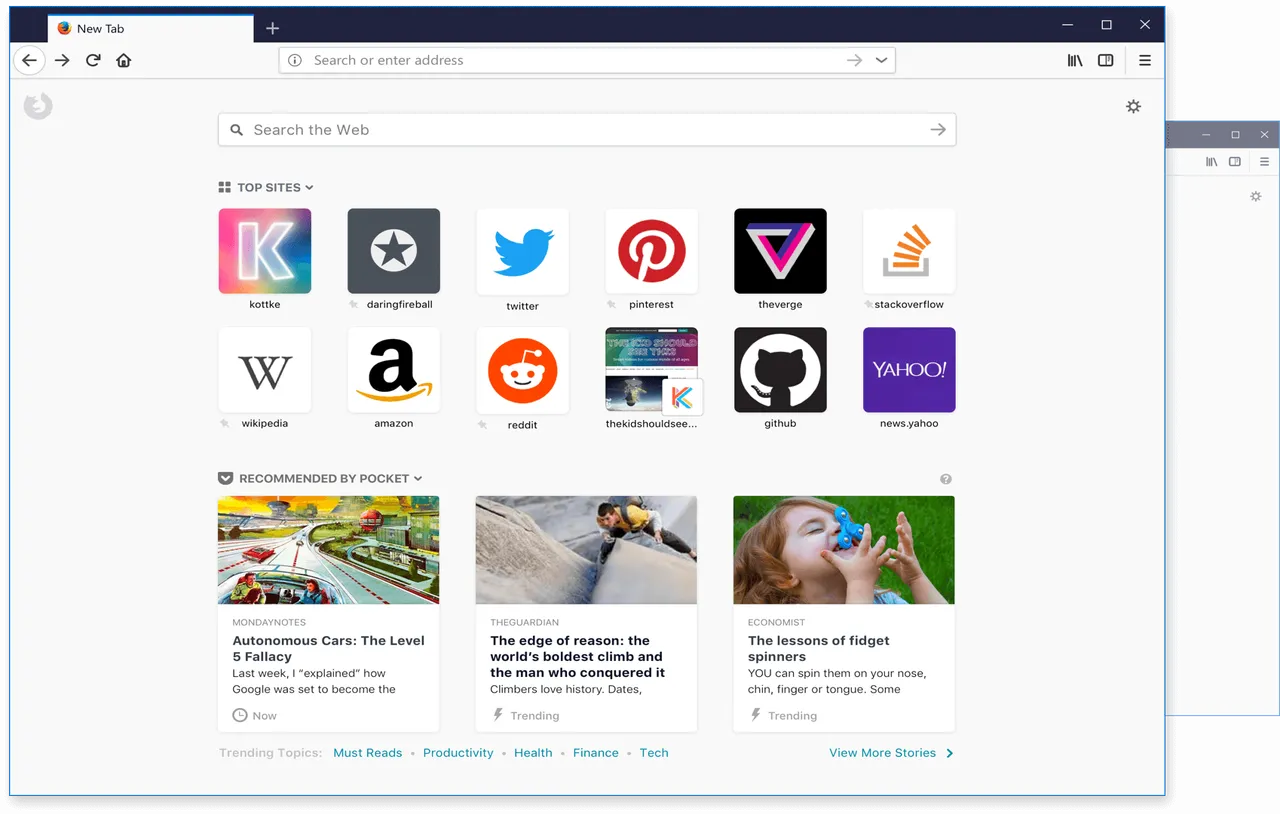The image size is (1280, 814).
Task: Open the news.yahoo tile
Action: click(909, 370)
